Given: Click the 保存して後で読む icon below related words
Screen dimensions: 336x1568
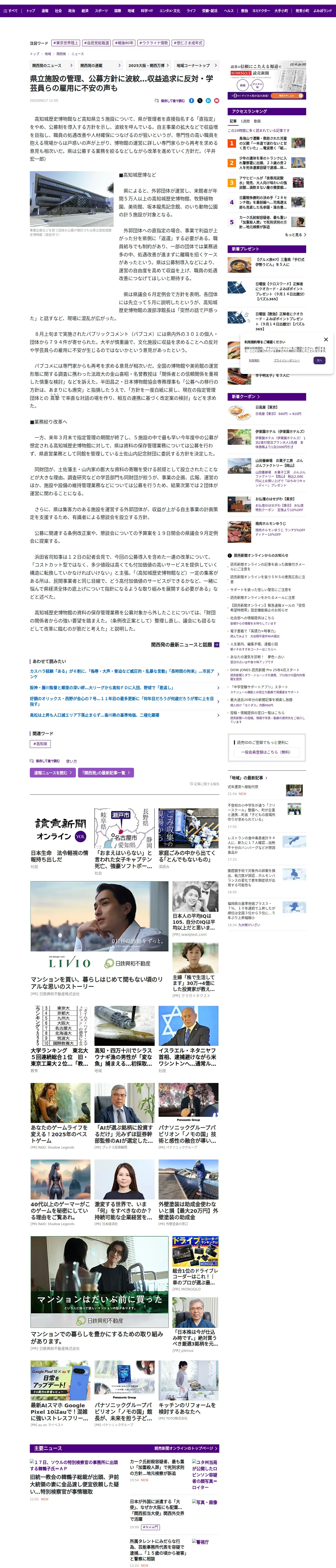Looking at the screenshot, I should click(32, 761).
